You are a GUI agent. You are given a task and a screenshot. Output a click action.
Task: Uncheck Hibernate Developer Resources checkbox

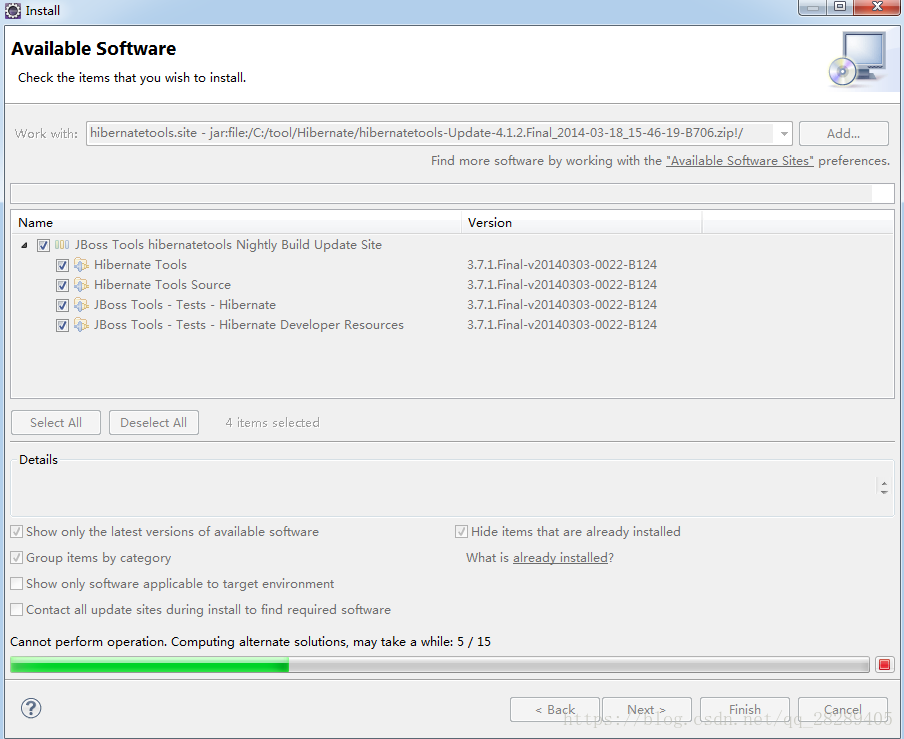click(x=62, y=325)
